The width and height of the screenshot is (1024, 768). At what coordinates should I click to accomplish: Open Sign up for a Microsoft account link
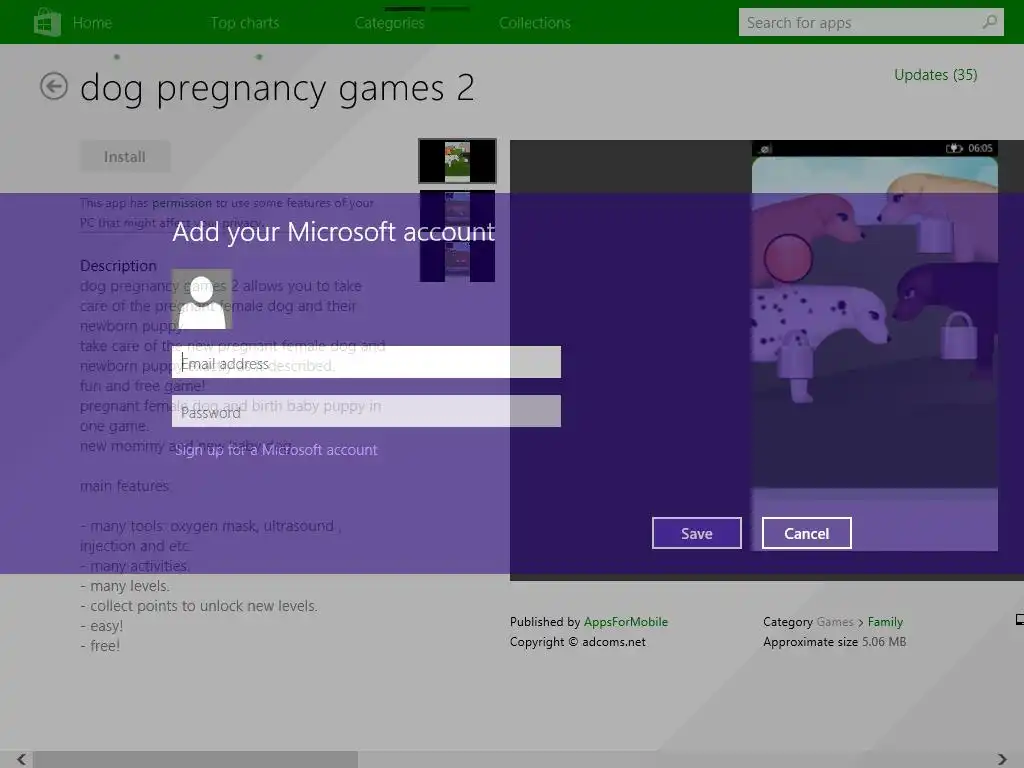276,450
